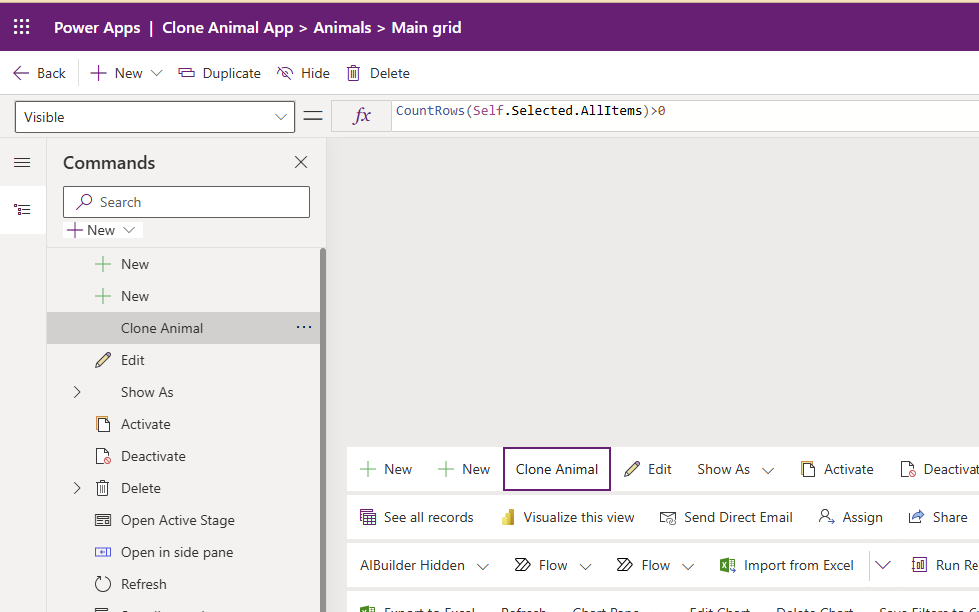Expand Import from Excel split chevron

[882, 565]
